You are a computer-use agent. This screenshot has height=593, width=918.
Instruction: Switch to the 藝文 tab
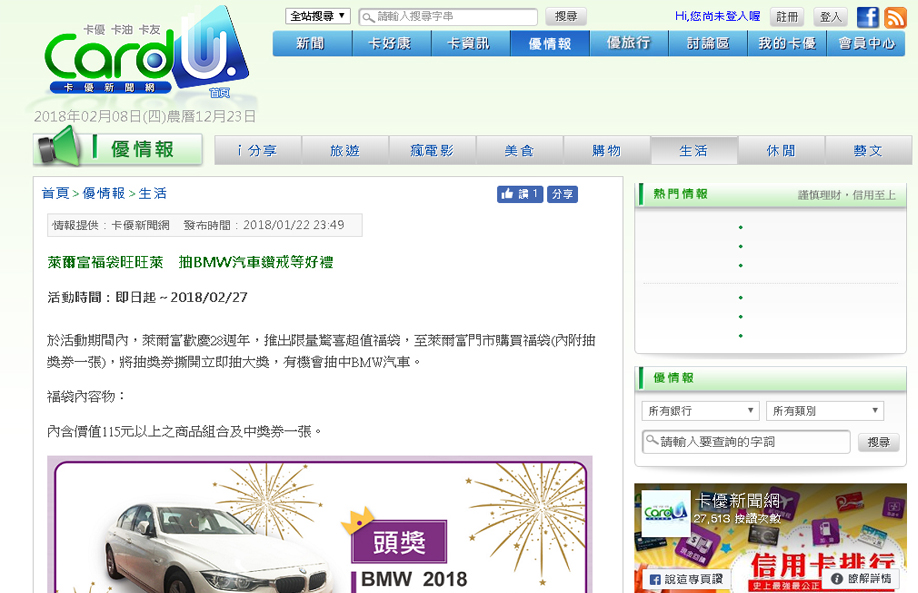click(868, 150)
